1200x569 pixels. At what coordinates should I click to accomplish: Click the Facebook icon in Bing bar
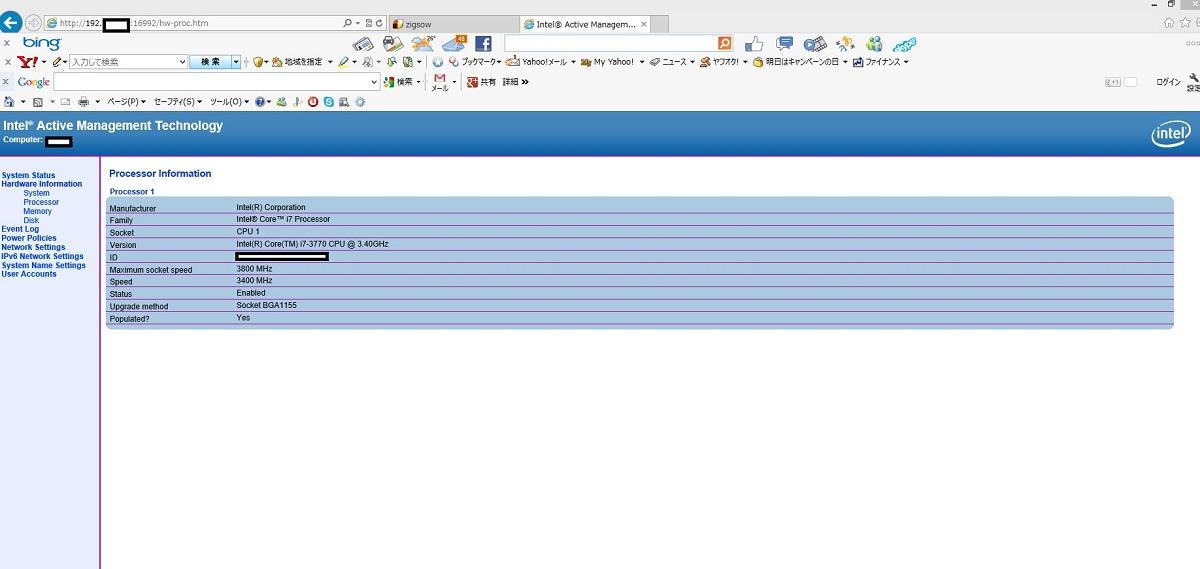(483, 43)
